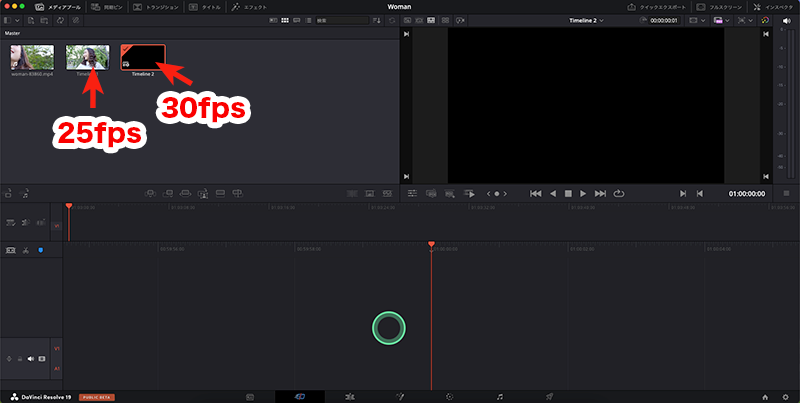Play the timeline in reverse

click(553, 193)
